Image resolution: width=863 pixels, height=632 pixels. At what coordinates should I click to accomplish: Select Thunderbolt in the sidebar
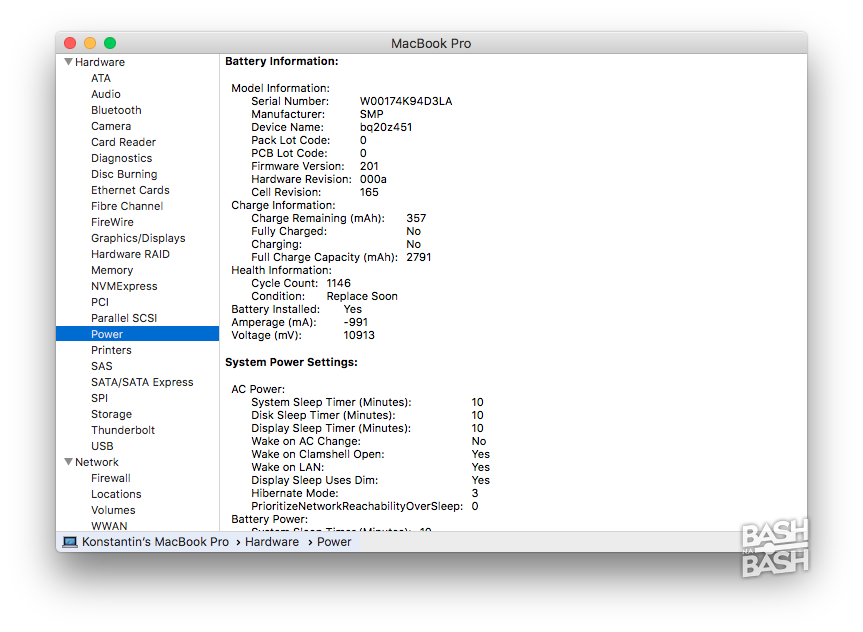click(x=123, y=429)
